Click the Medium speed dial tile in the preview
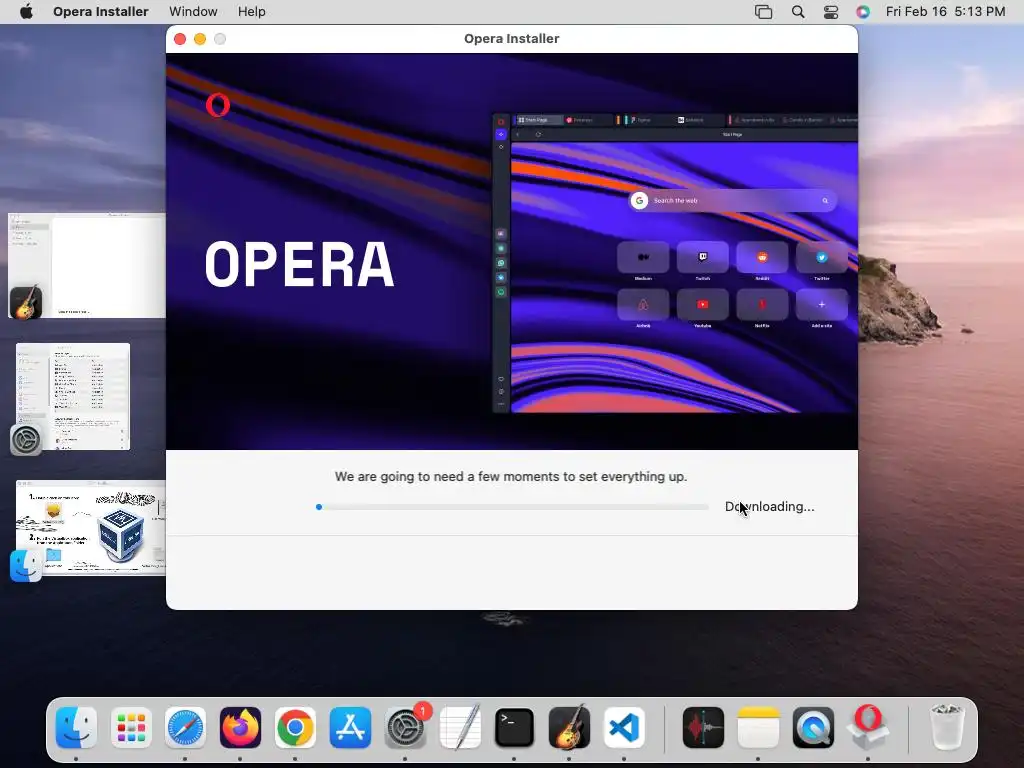 tap(643, 257)
